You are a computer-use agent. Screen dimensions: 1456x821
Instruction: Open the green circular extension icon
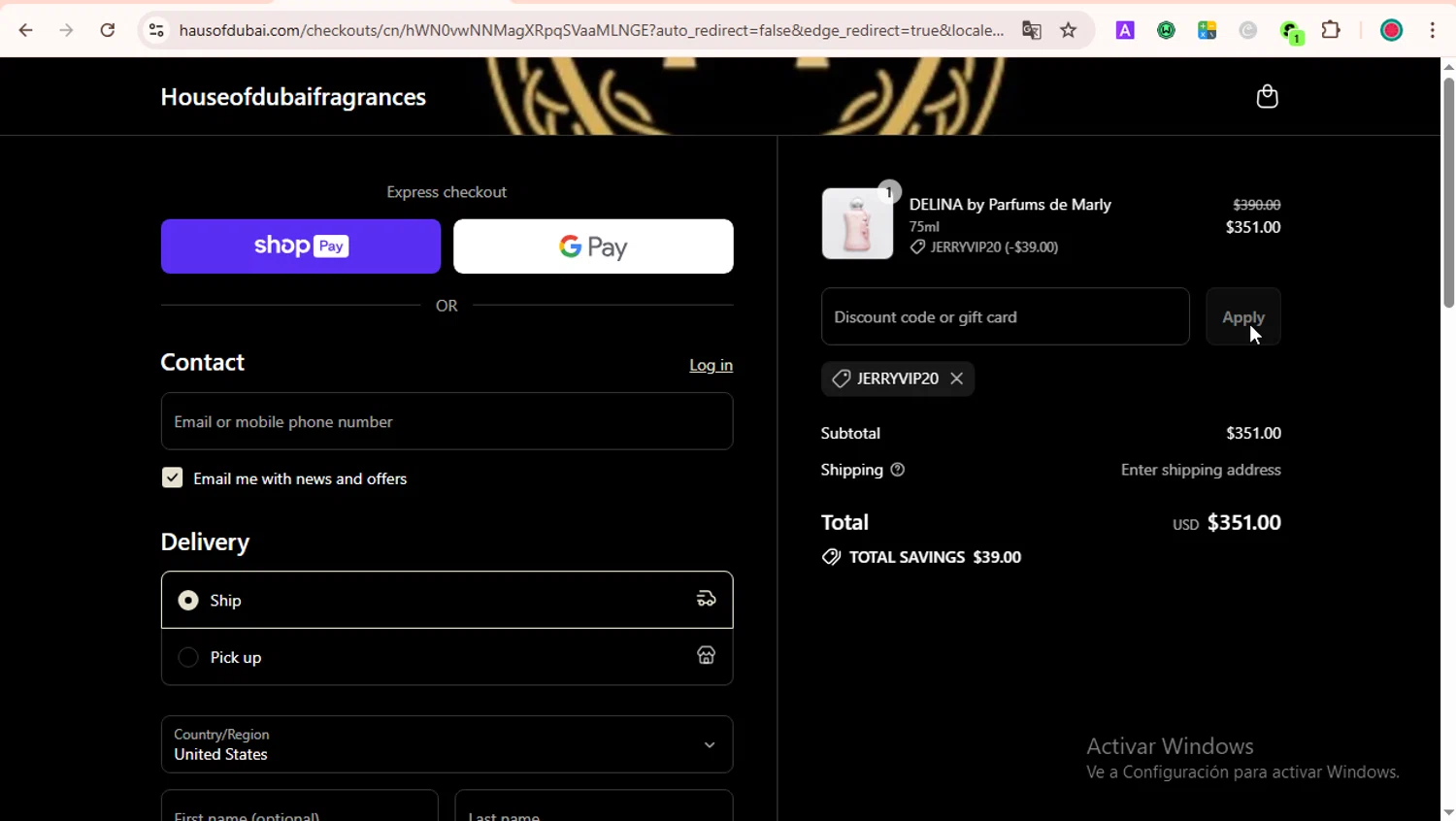click(1166, 30)
